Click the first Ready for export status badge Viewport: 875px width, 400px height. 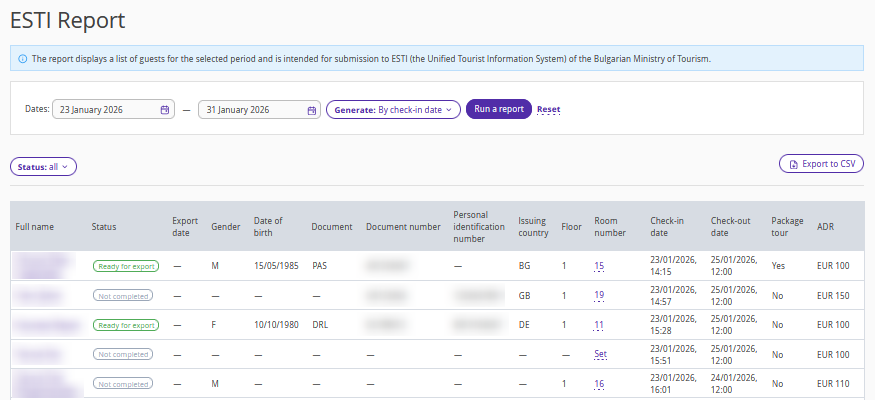pyautogui.click(x=126, y=267)
